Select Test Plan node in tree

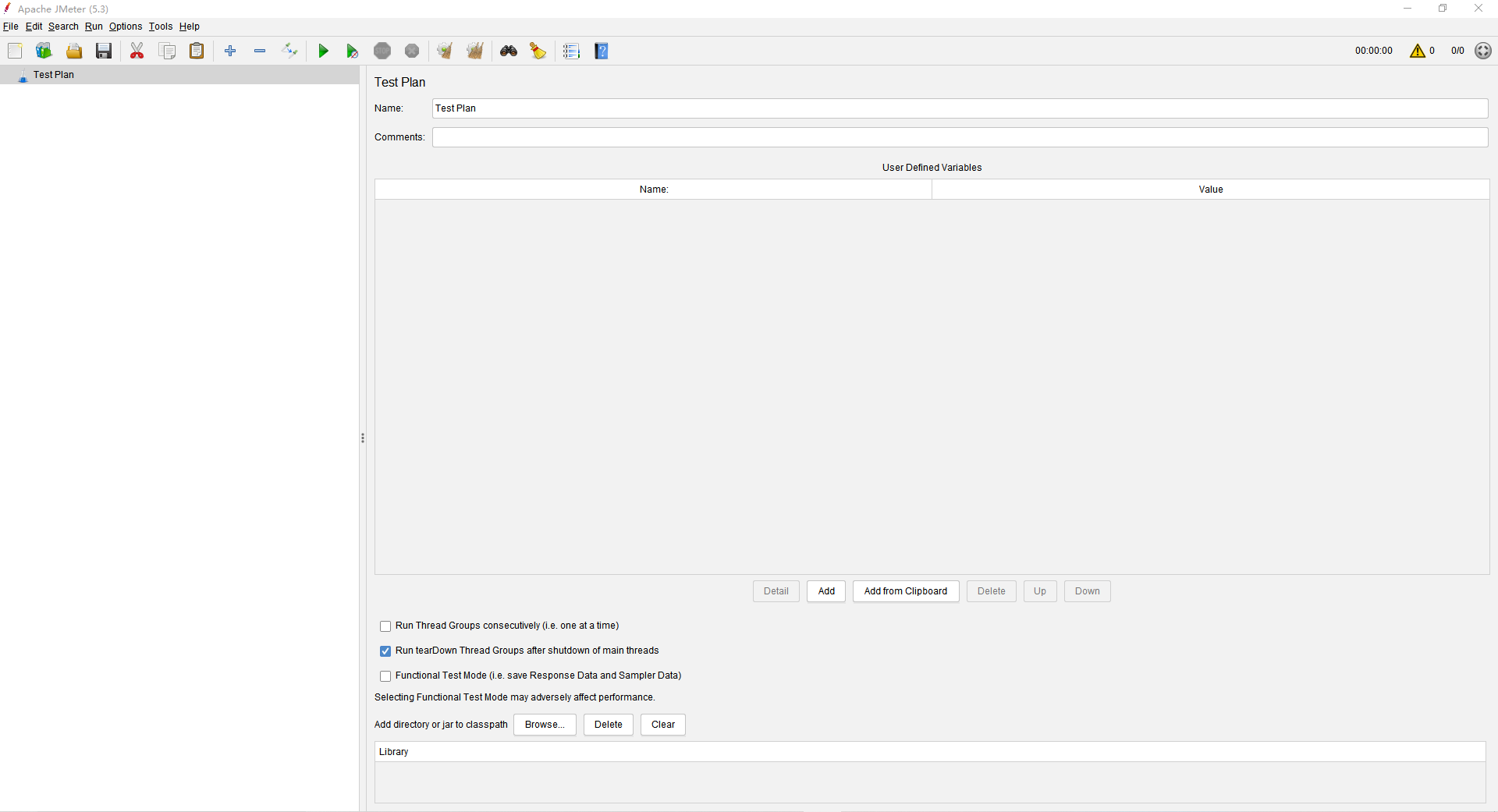[x=54, y=75]
